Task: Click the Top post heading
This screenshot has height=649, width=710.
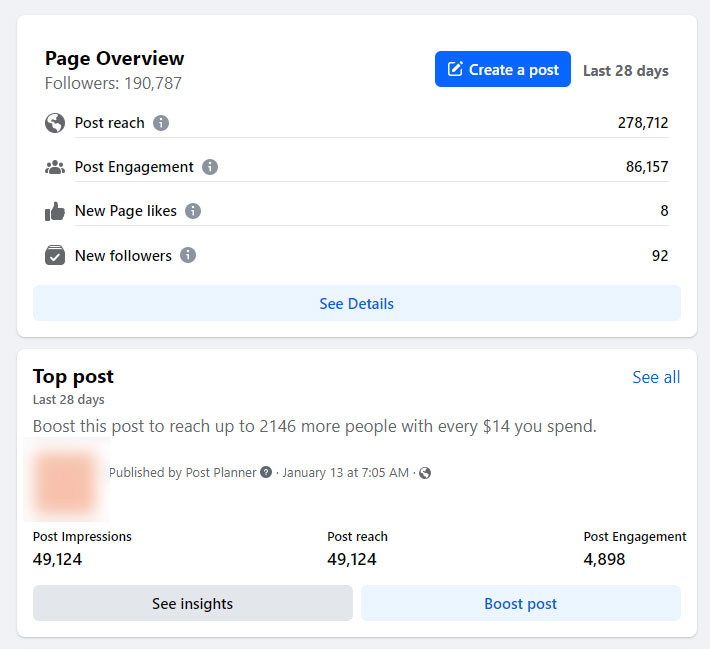Action: [x=73, y=377]
